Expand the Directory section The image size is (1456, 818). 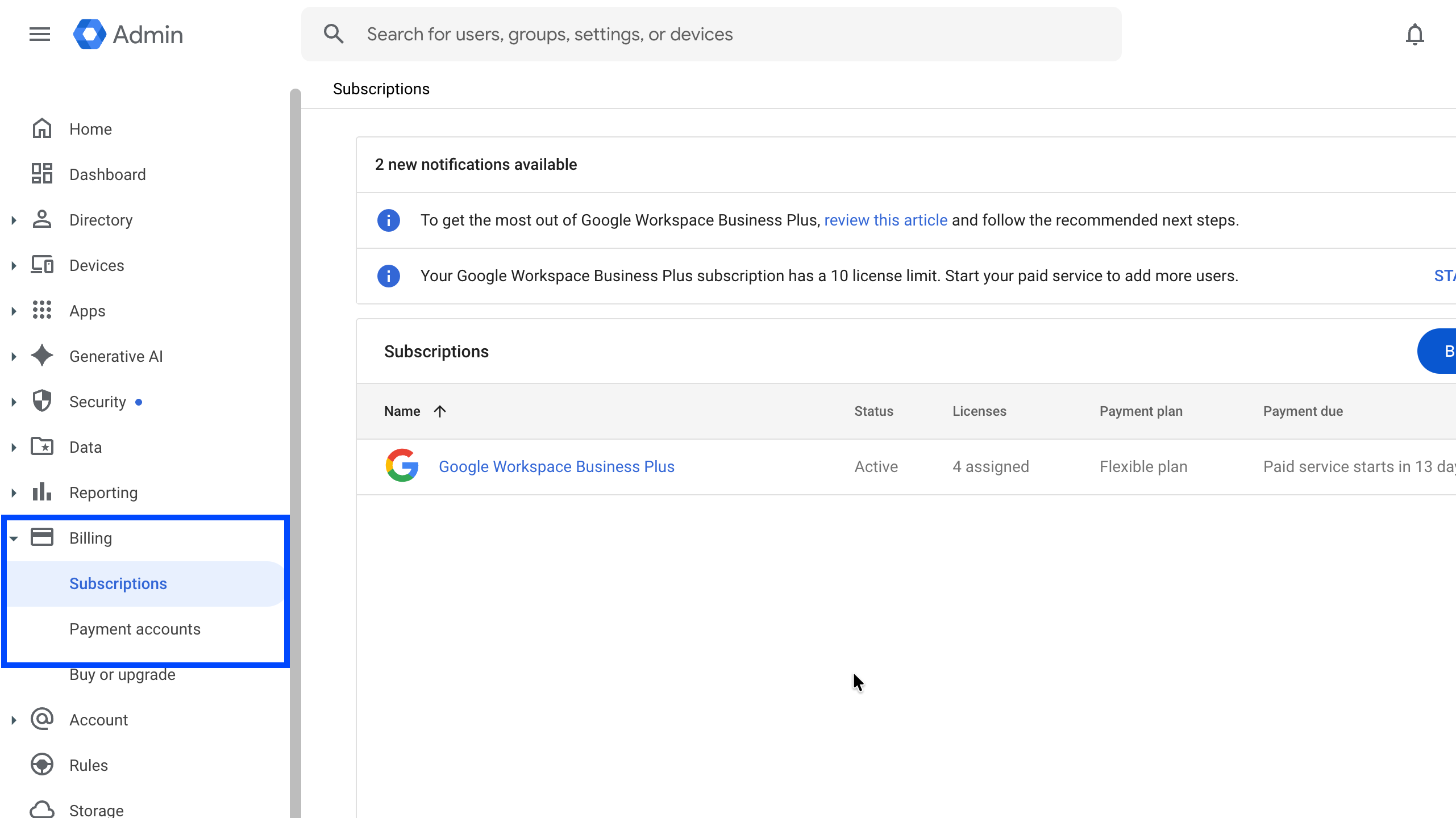click(x=14, y=220)
